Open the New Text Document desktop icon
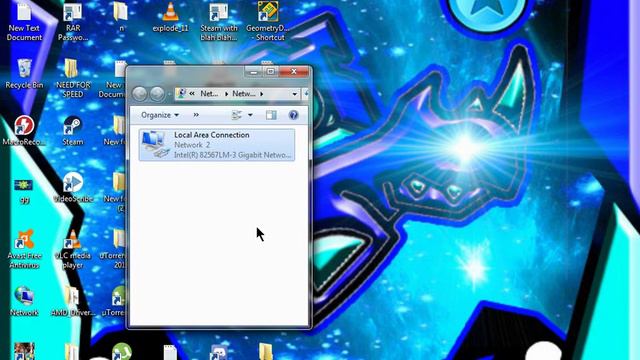 [24, 22]
